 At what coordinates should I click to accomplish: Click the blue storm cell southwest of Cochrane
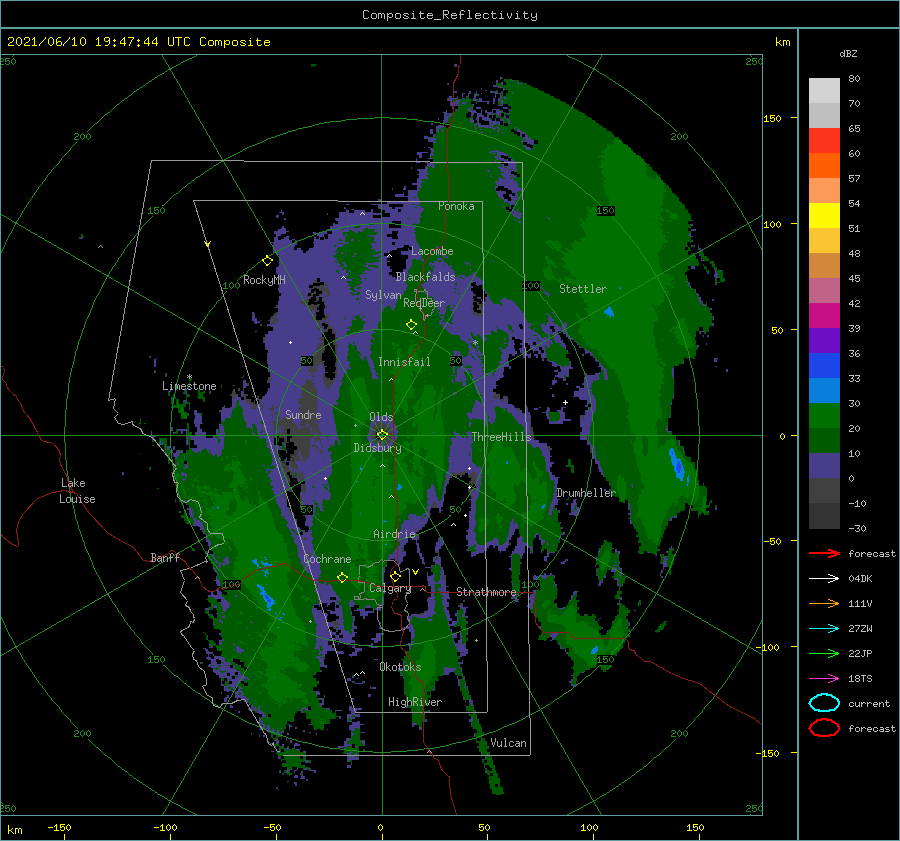point(266,596)
